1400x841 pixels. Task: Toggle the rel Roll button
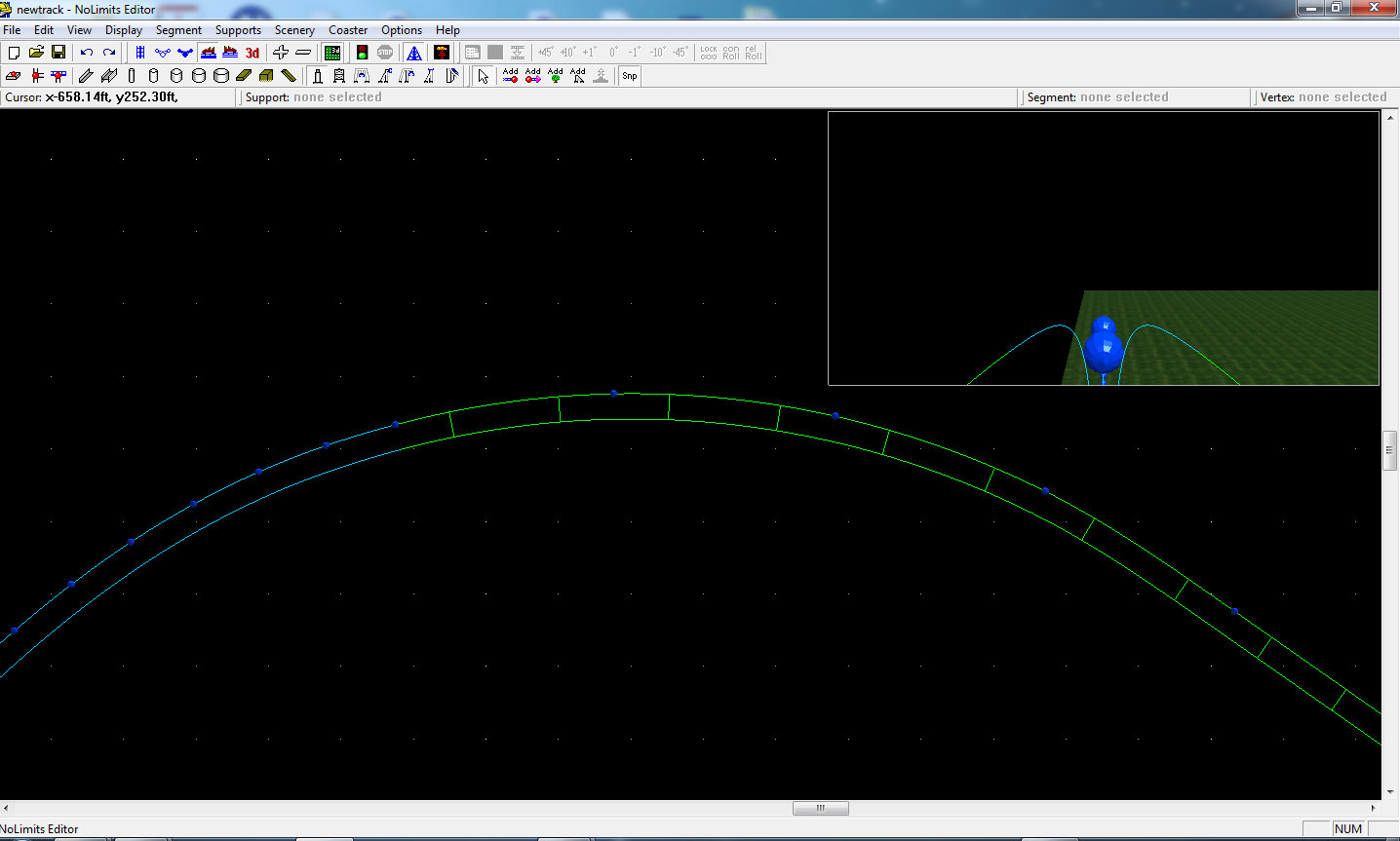pyautogui.click(x=754, y=53)
